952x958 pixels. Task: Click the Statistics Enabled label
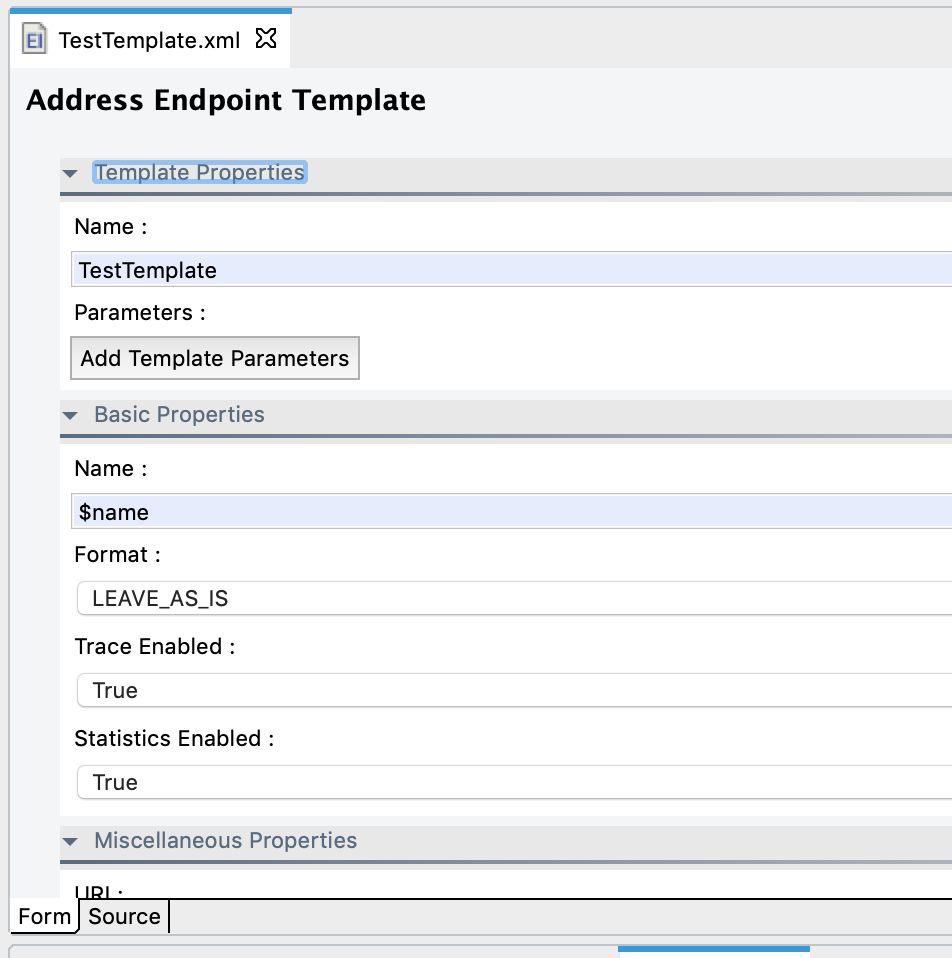click(174, 739)
